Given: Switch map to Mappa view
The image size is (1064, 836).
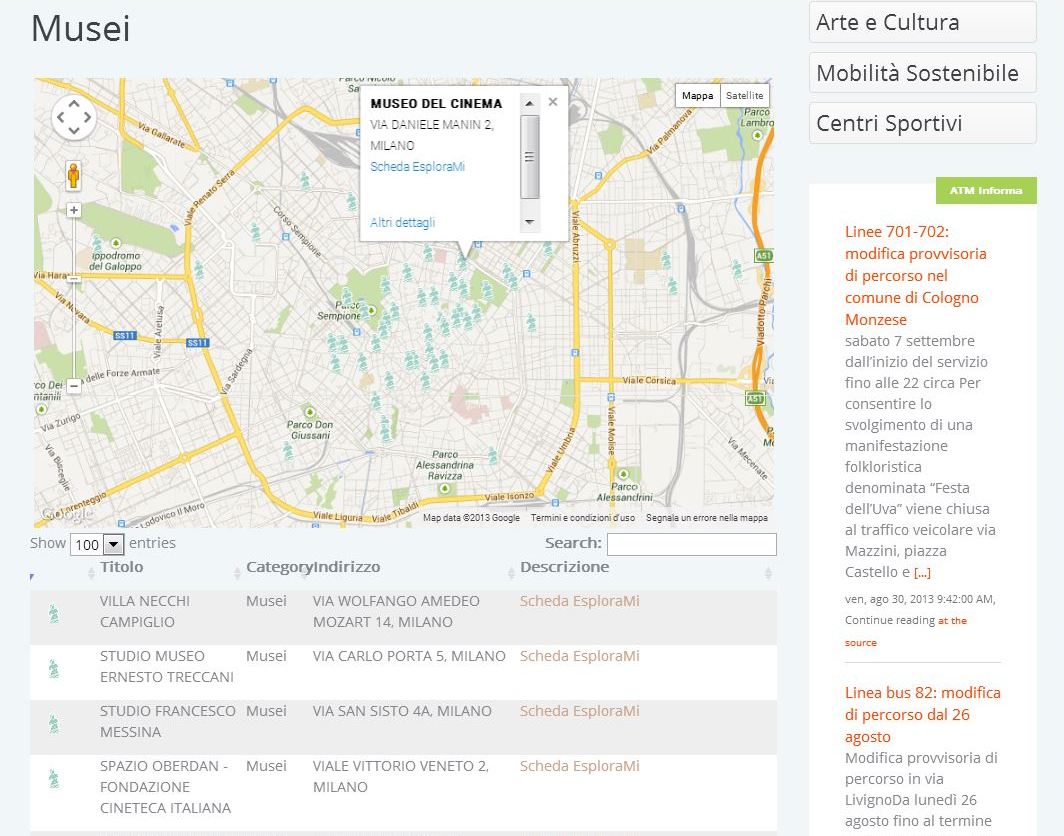Looking at the screenshot, I should pyautogui.click(x=697, y=96).
